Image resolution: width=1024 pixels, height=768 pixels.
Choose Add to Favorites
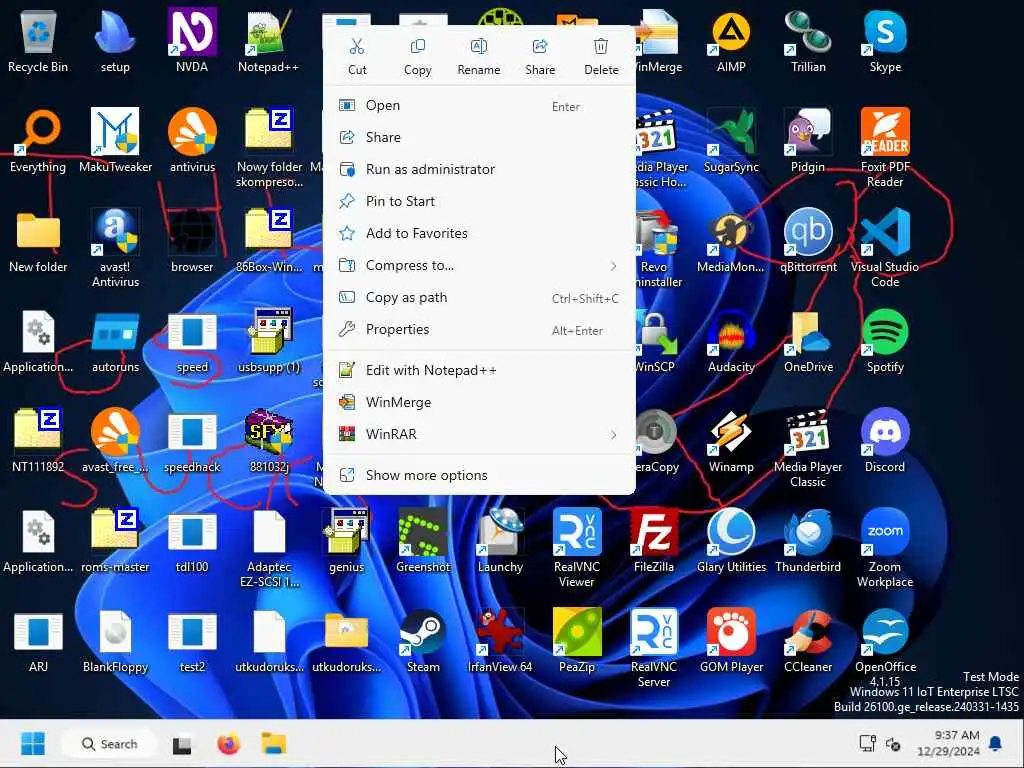pyautogui.click(x=479, y=234)
